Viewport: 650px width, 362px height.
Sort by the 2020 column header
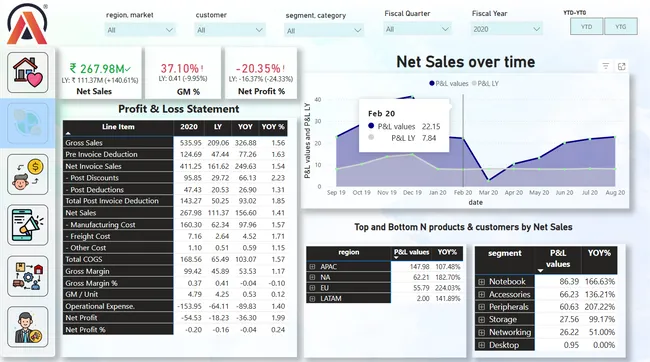click(189, 127)
